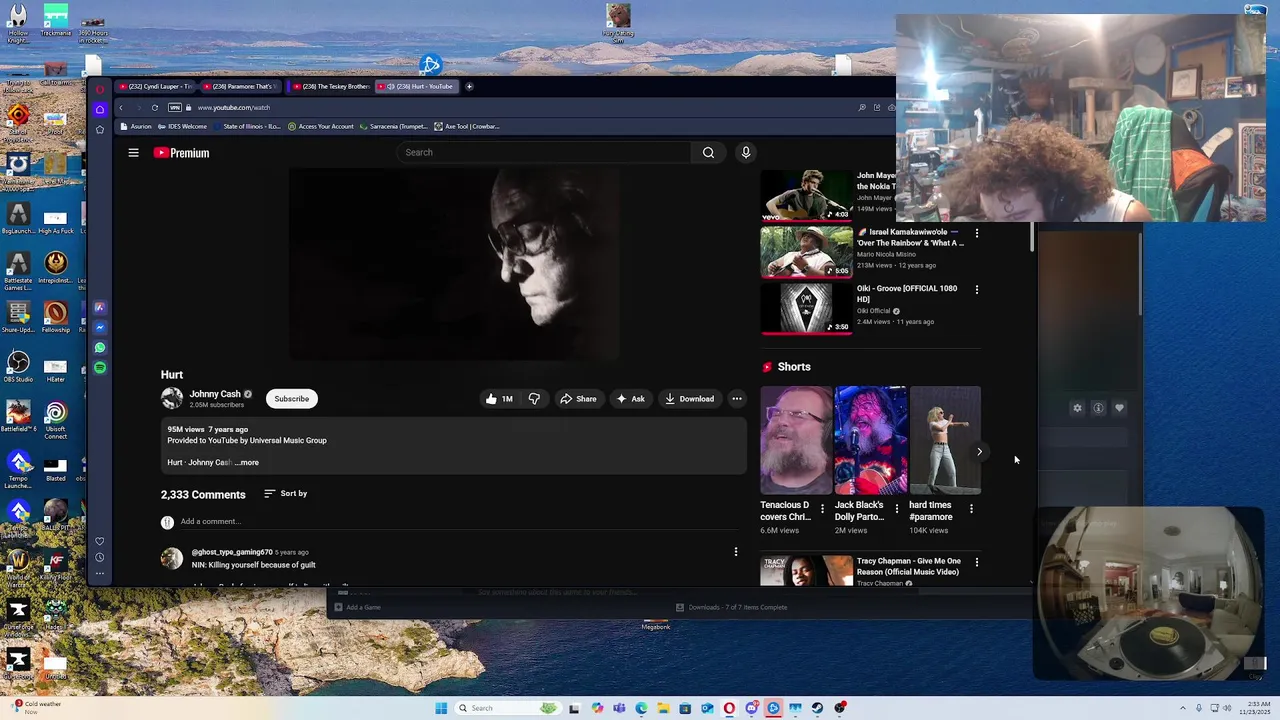Open options for hard times #paramore short
The height and width of the screenshot is (720, 1280).
(971, 509)
